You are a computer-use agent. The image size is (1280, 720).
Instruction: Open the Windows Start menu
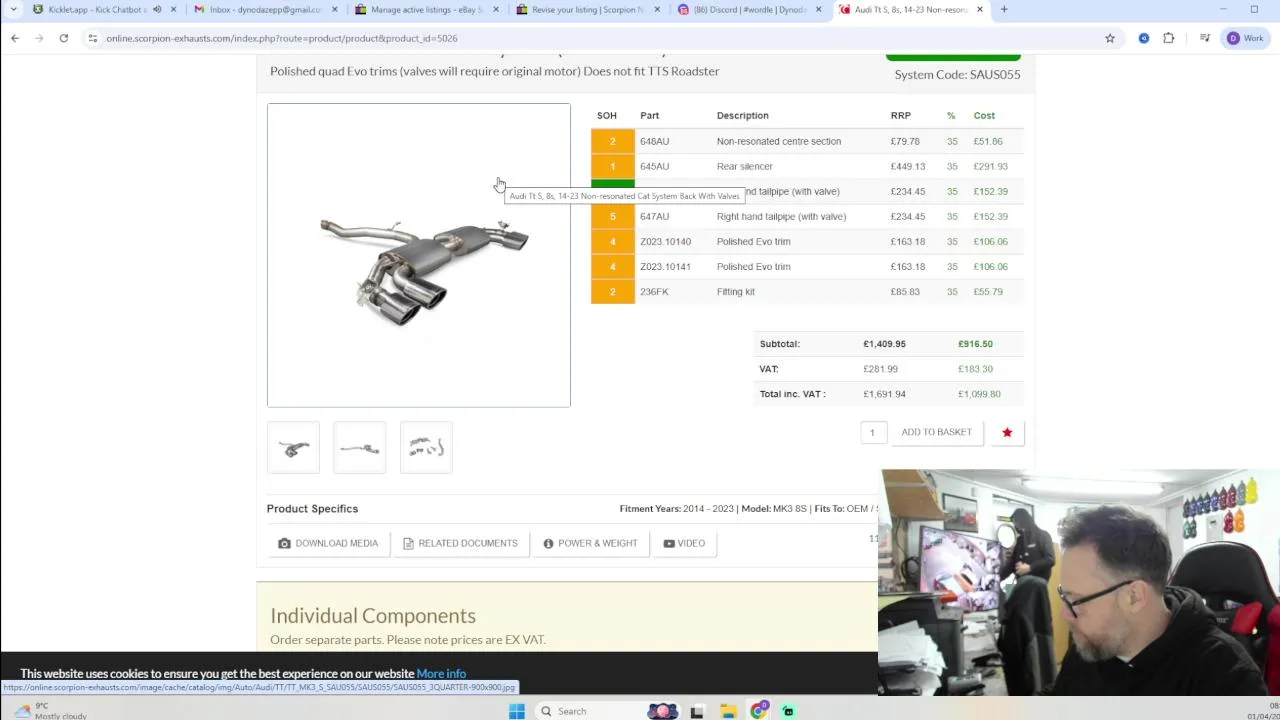point(516,711)
